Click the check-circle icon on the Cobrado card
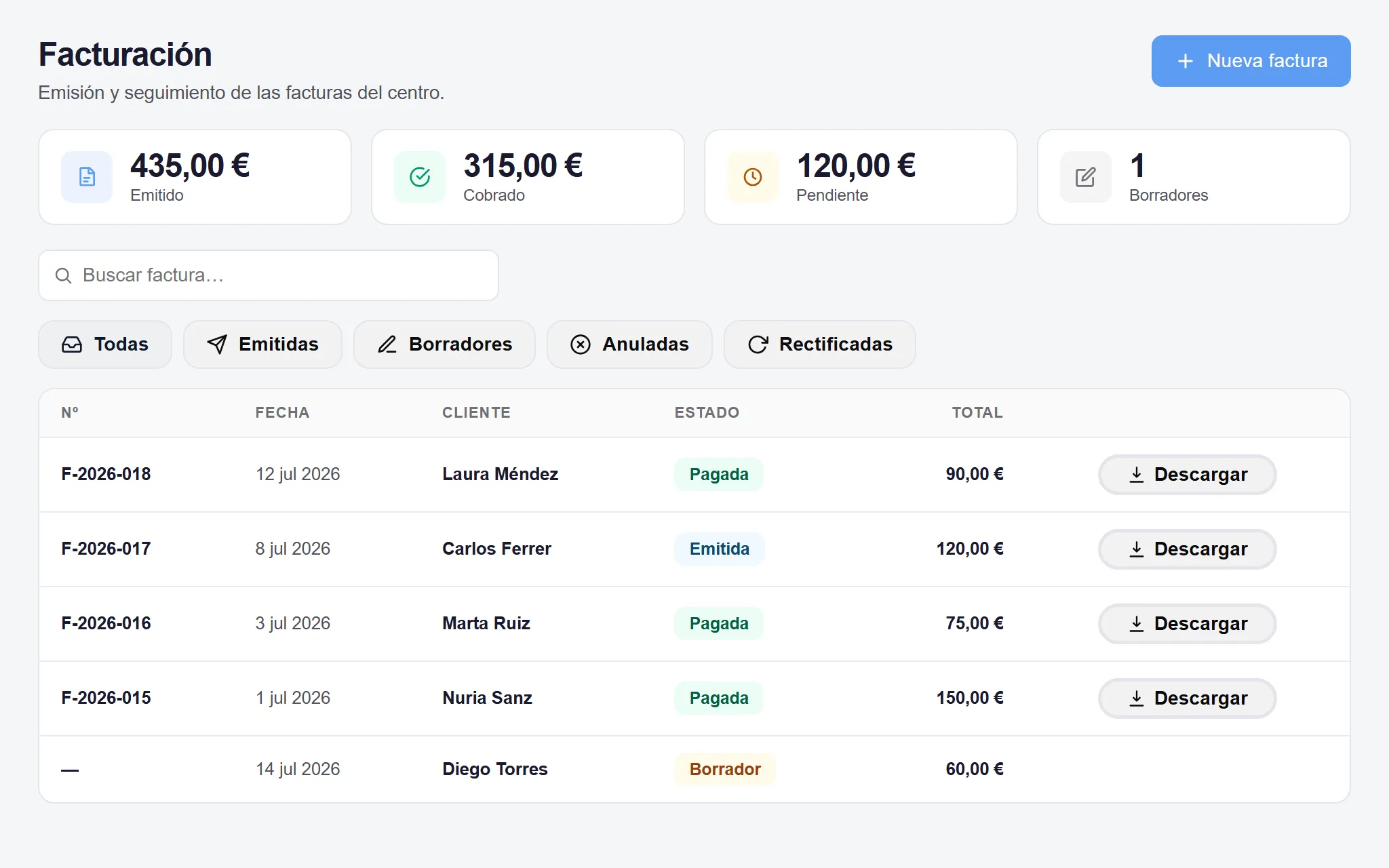This screenshot has width=1389, height=868. [420, 177]
